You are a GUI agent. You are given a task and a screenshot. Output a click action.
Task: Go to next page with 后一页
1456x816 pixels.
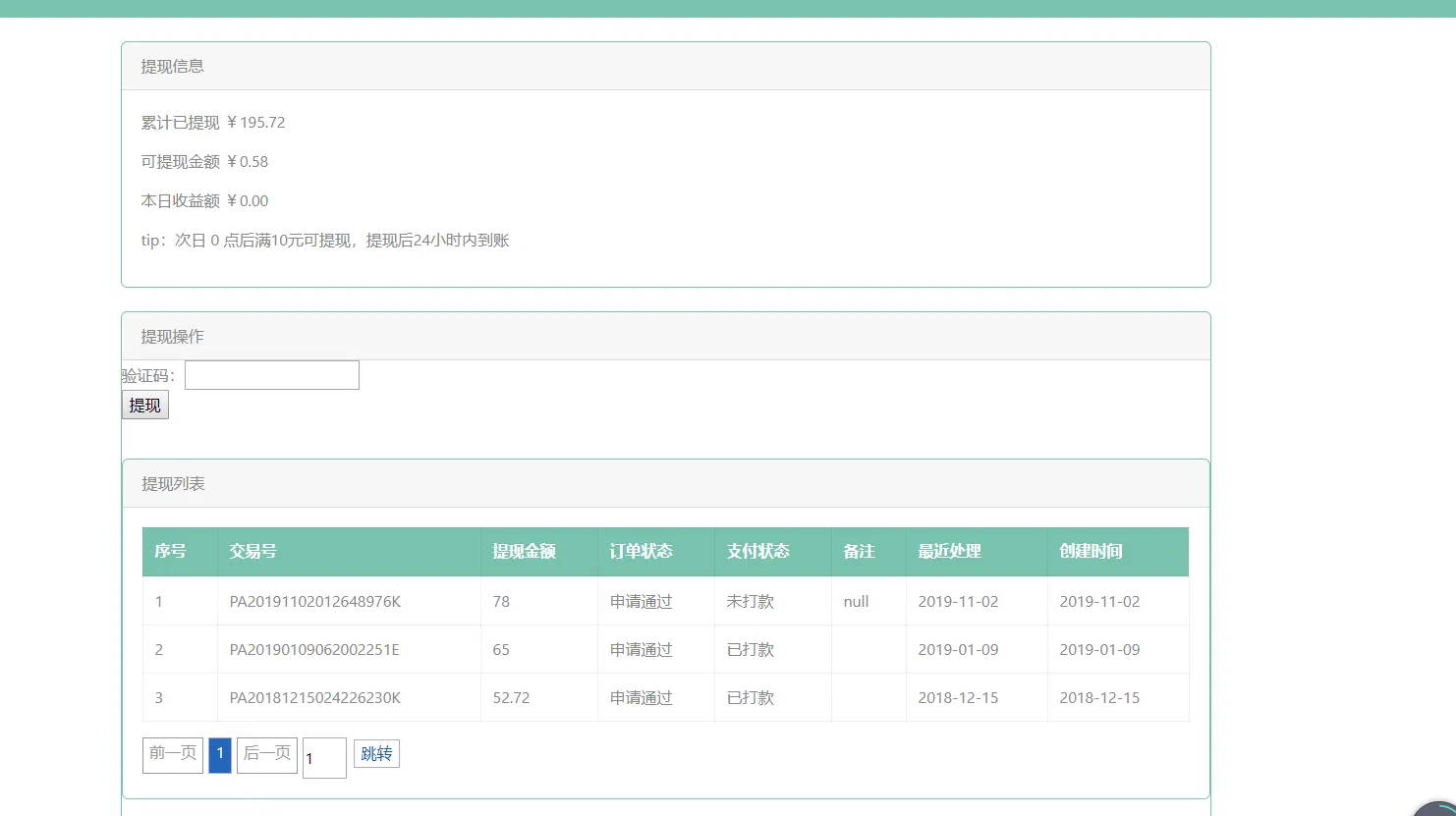pyautogui.click(x=267, y=754)
